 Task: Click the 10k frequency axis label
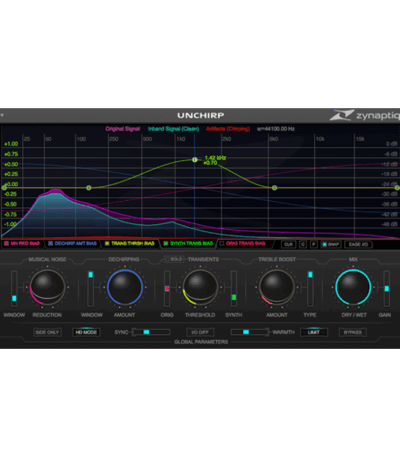pos(320,139)
